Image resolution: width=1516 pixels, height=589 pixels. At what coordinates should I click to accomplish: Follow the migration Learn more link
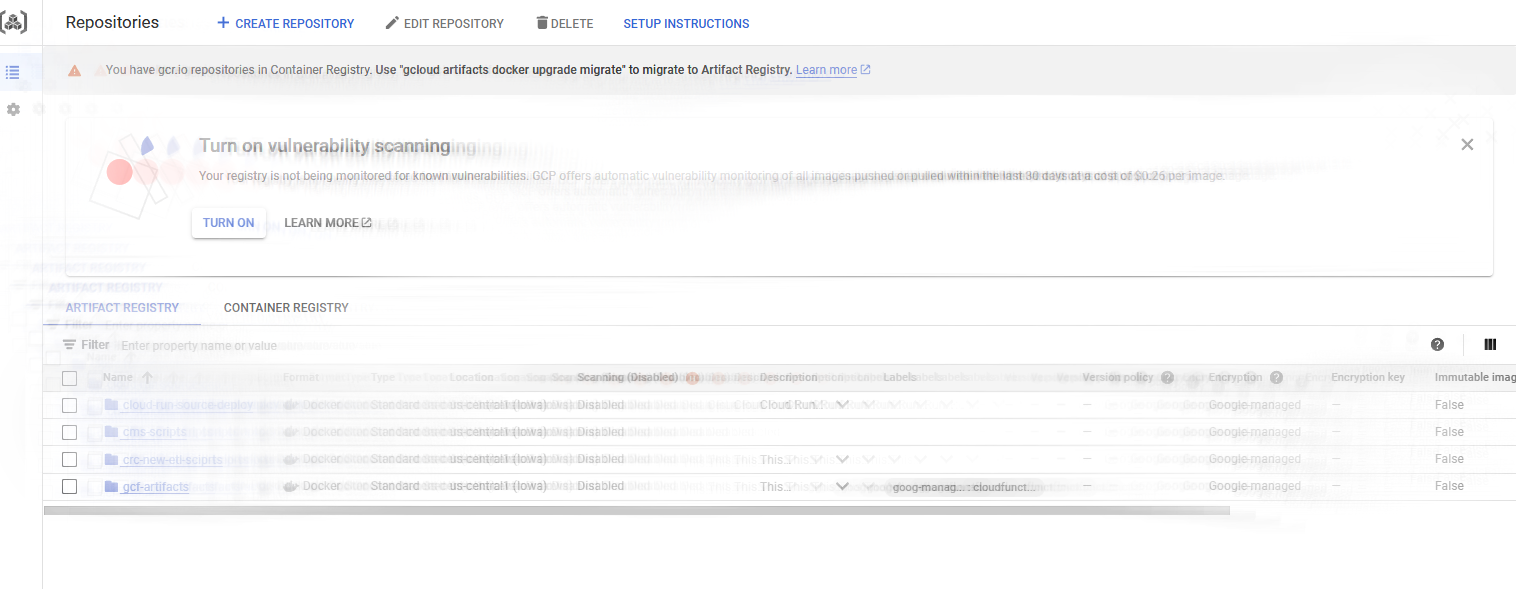click(833, 70)
